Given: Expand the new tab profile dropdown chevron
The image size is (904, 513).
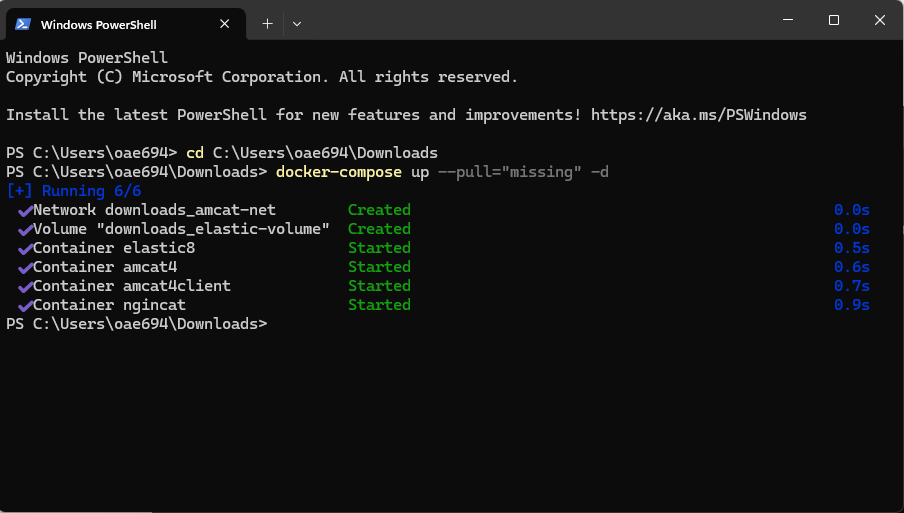Looking at the screenshot, I should coord(297,23).
